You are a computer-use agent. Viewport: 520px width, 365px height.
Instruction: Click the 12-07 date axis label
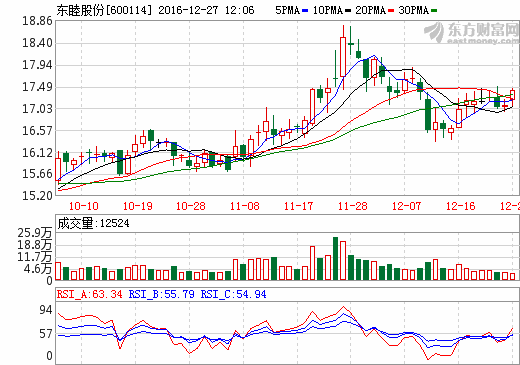(407, 206)
